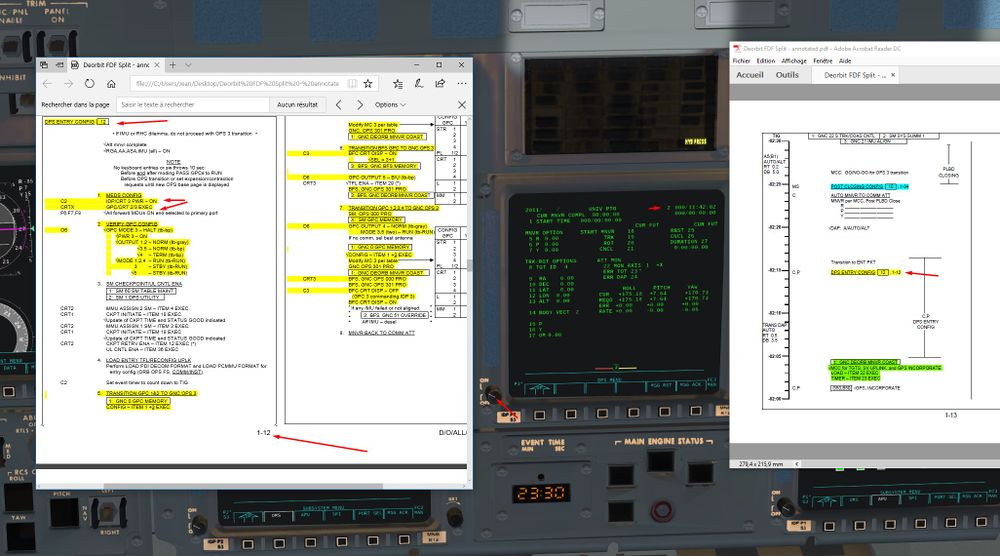This screenshot has height=556, width=1000.
Task: Share the page from Edge toolbar
Action: click(x=440, y=84)
